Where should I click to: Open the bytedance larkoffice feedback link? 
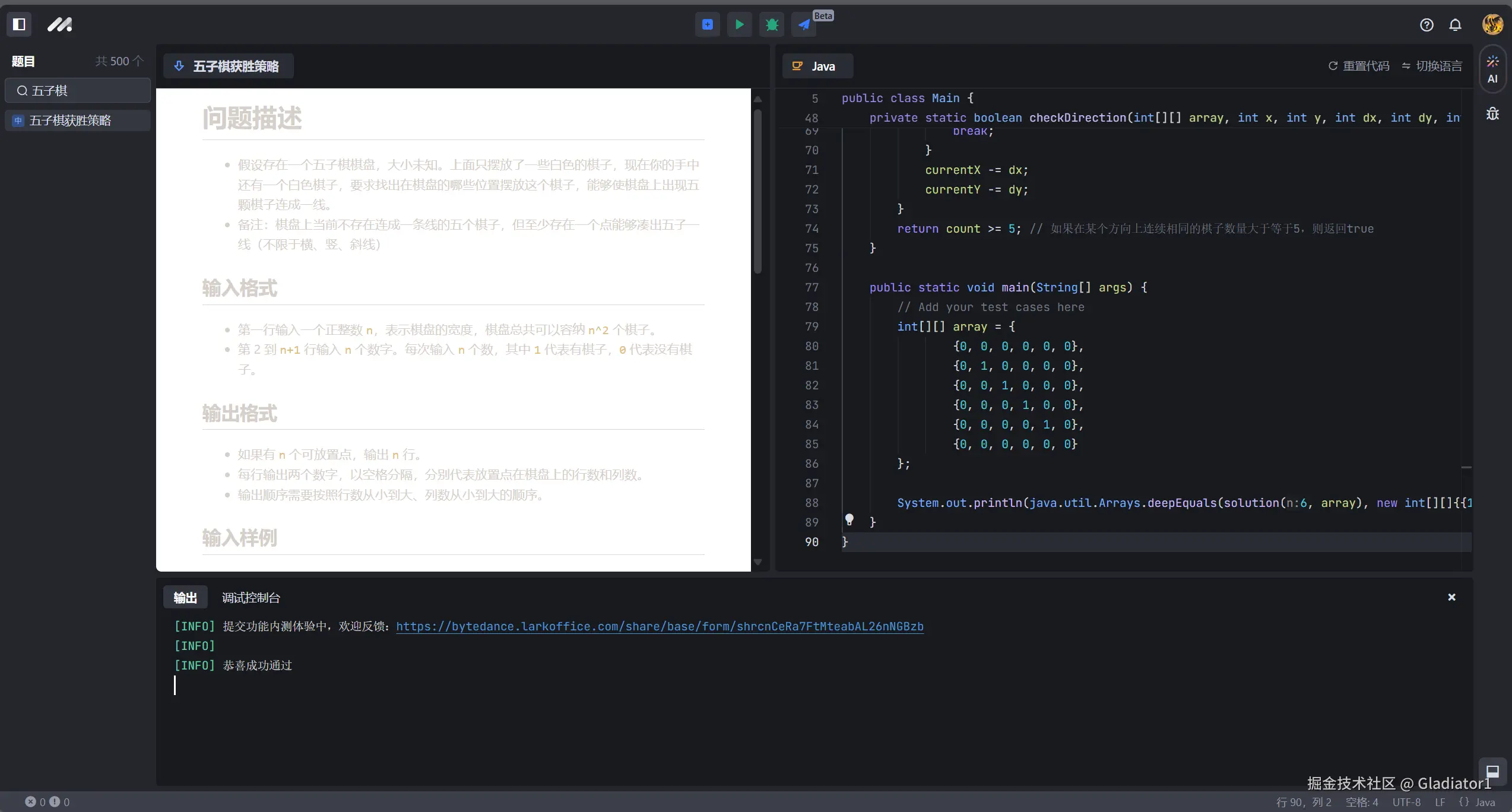(x=659, y=626)
